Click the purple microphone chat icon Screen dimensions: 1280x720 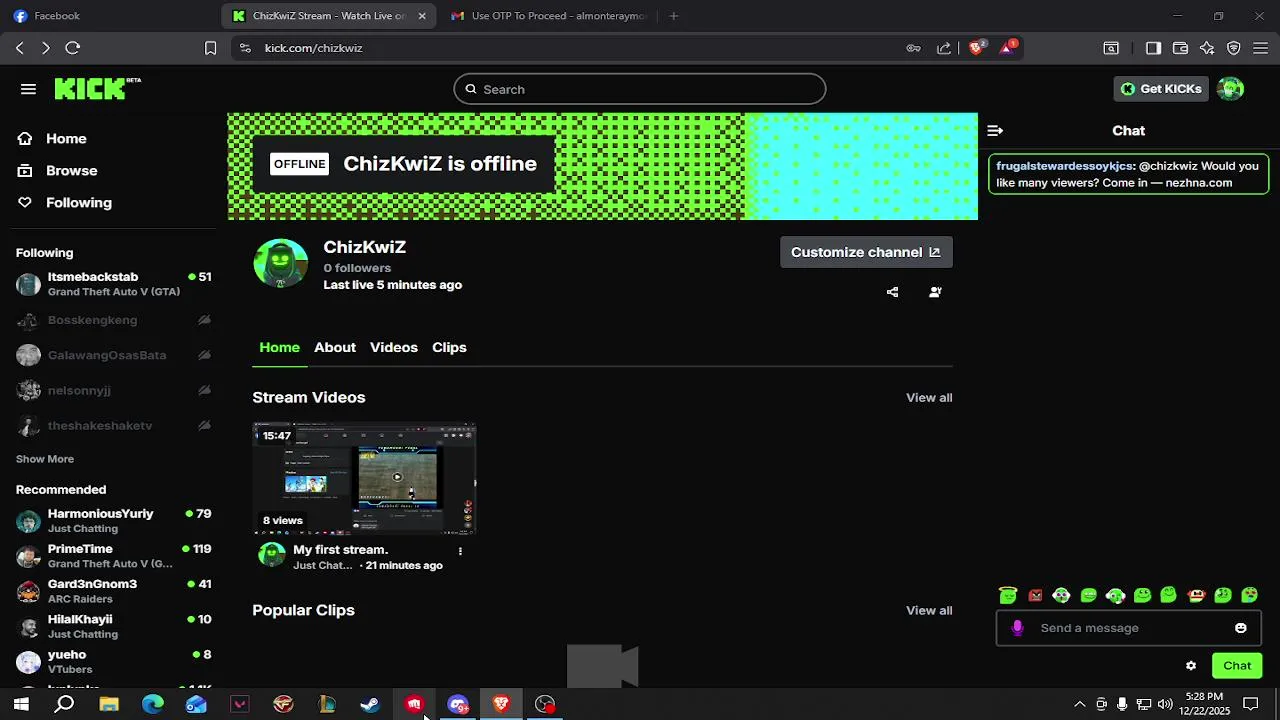1017,628
